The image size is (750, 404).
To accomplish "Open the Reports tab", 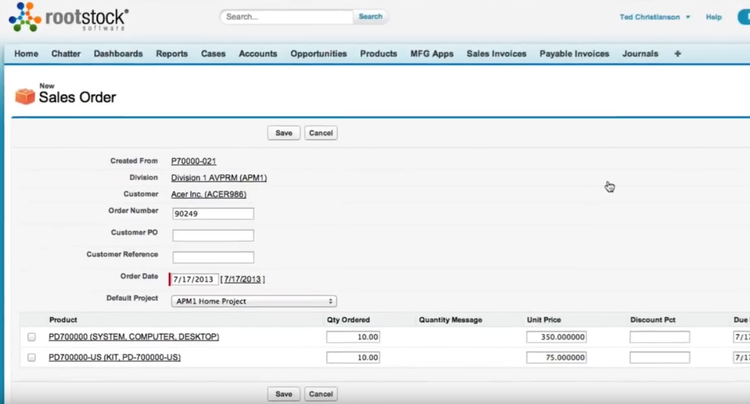I will (172, 54).
